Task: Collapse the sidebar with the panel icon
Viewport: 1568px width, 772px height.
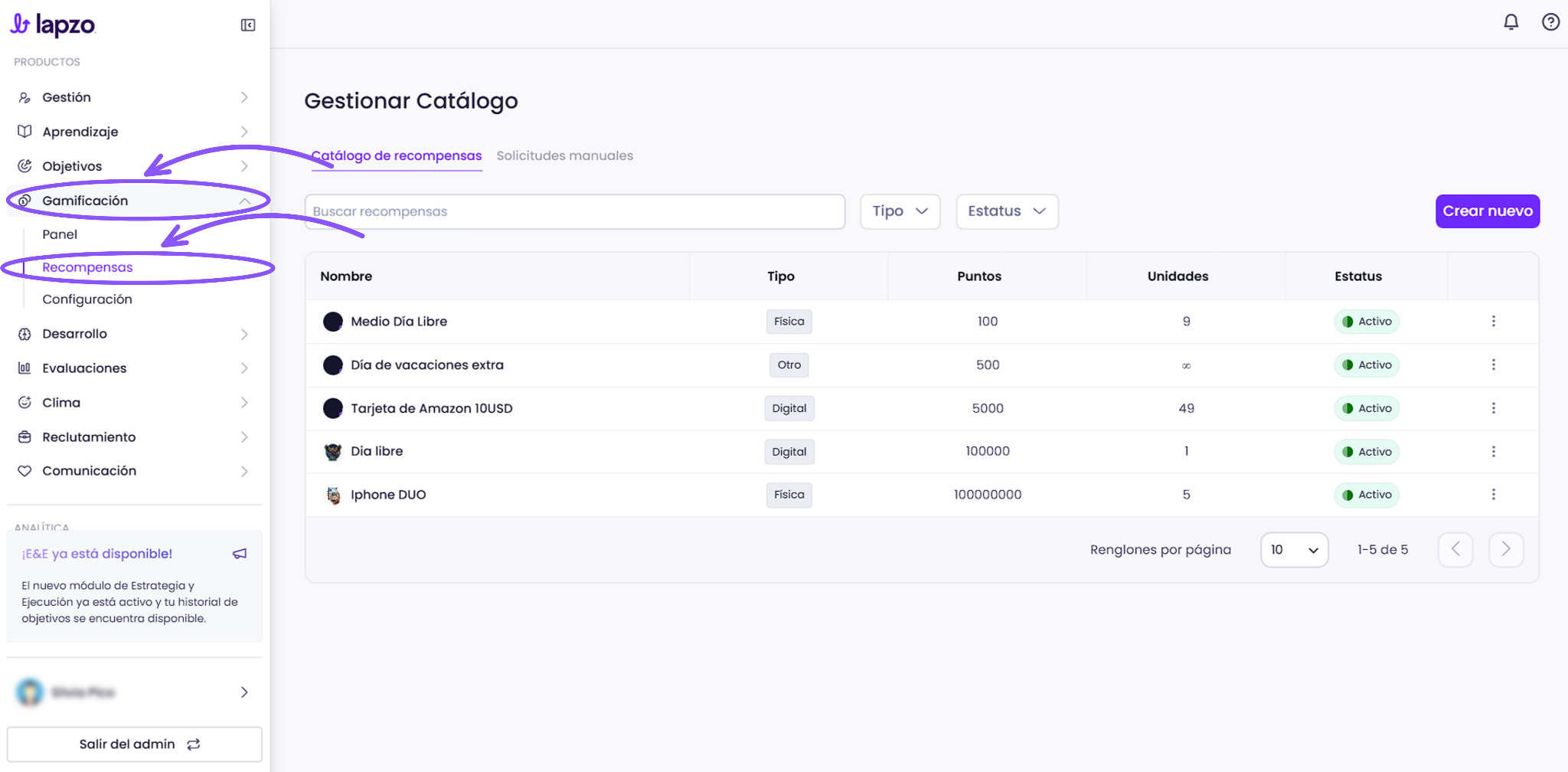Action: 248,25
